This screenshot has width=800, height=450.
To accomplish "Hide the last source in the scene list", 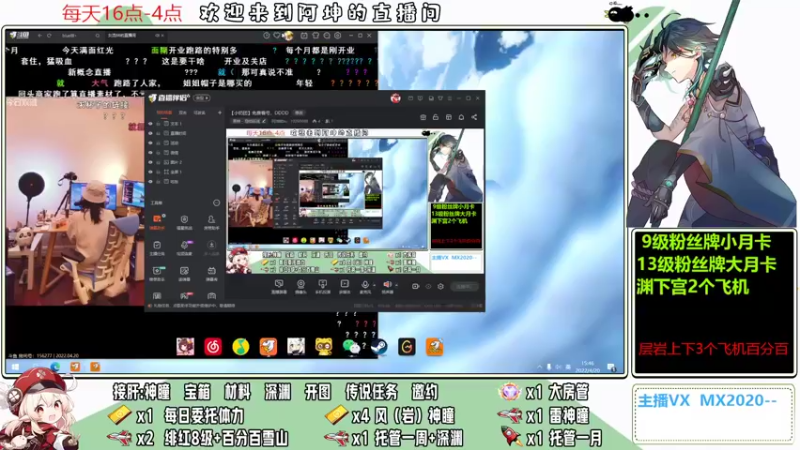I will point(150,182).
